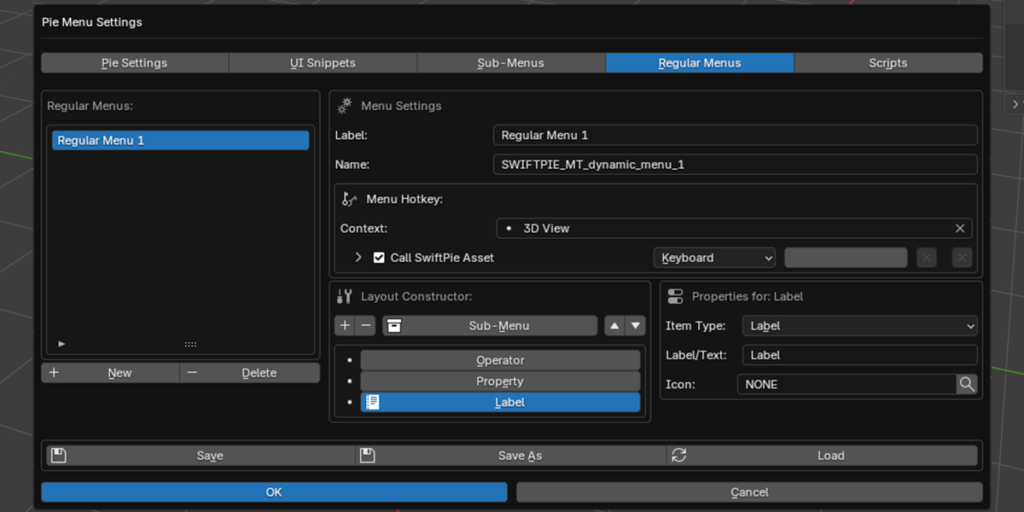Open the Keyboard input type dropdown

(x=714, y=257)
